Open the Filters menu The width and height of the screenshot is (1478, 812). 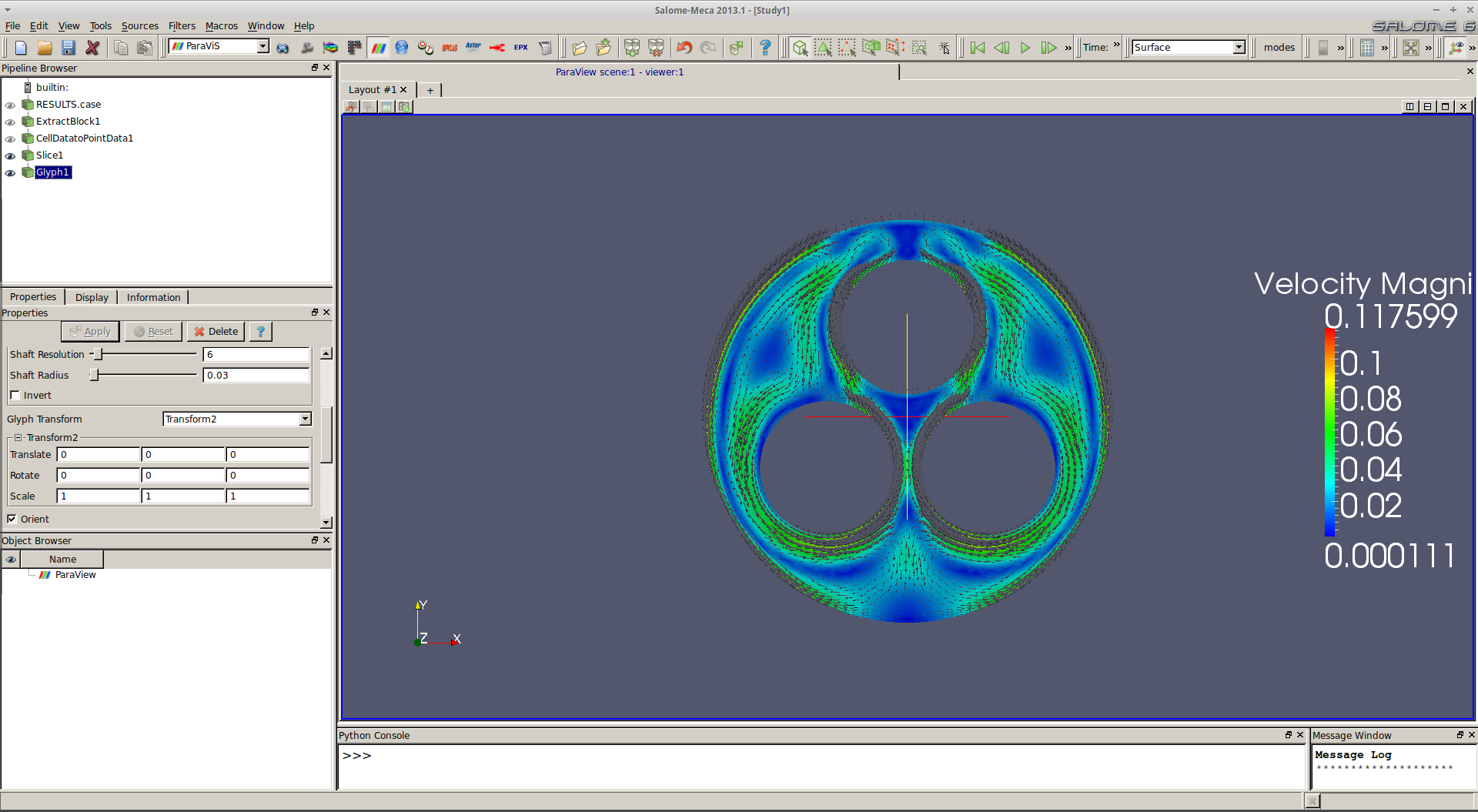click(182, 26)
